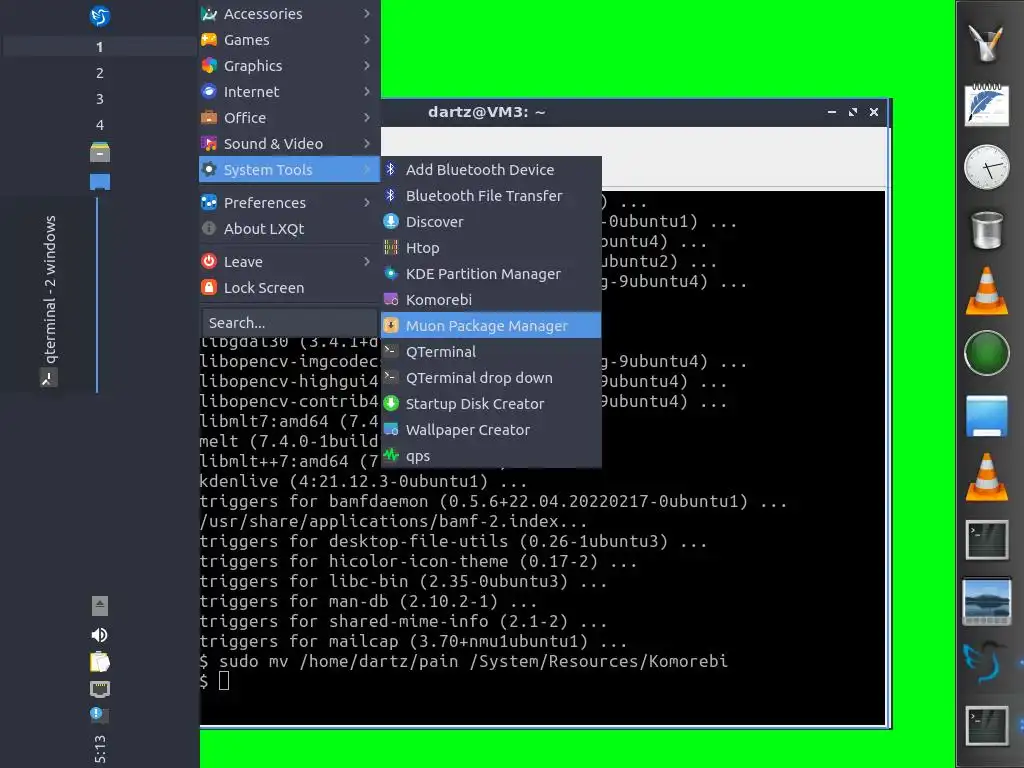Click the blue bird icon in the dock

tap(987, 662)
